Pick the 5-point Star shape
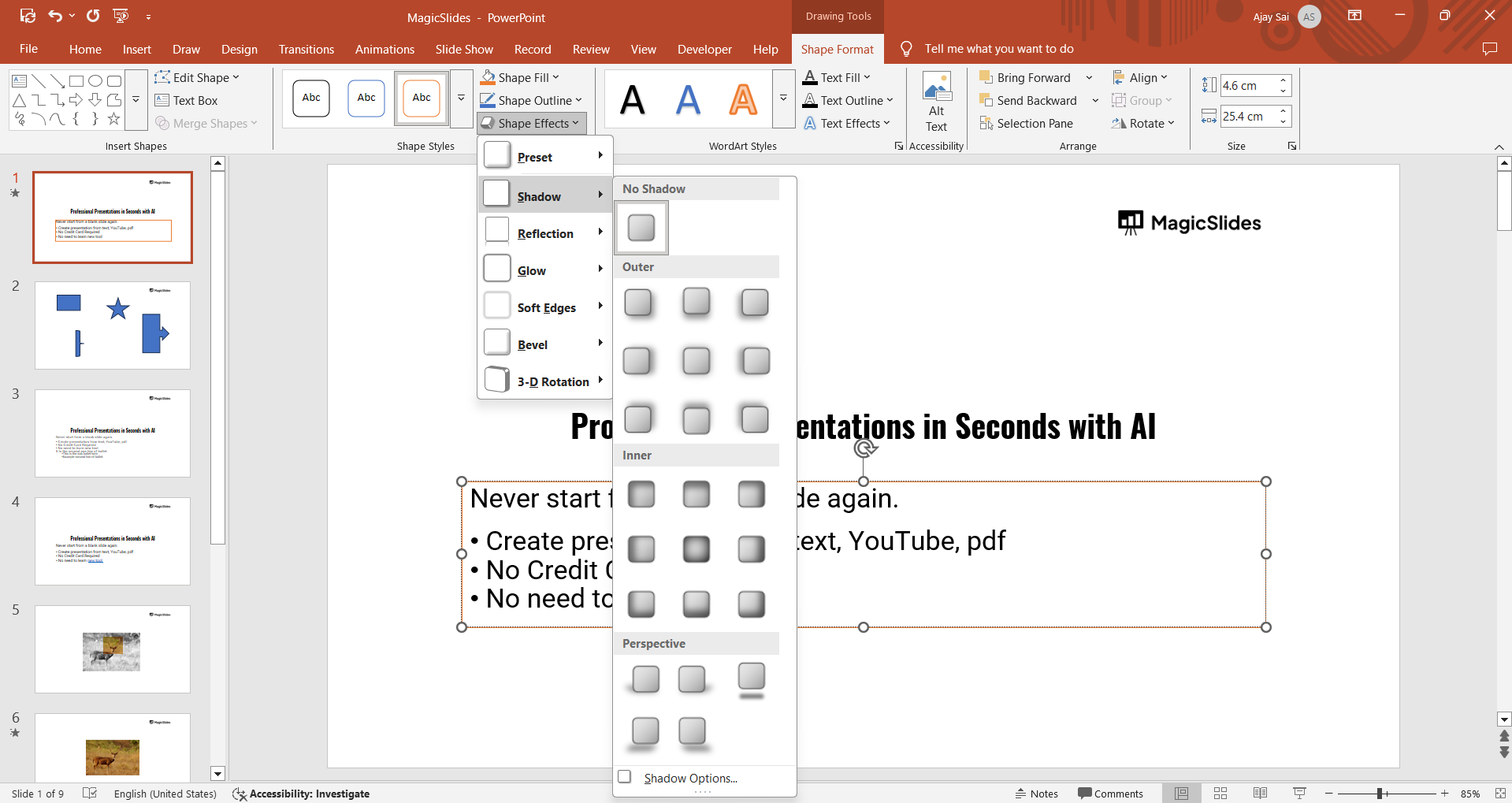1512x803 pixels. coord(114,119)
